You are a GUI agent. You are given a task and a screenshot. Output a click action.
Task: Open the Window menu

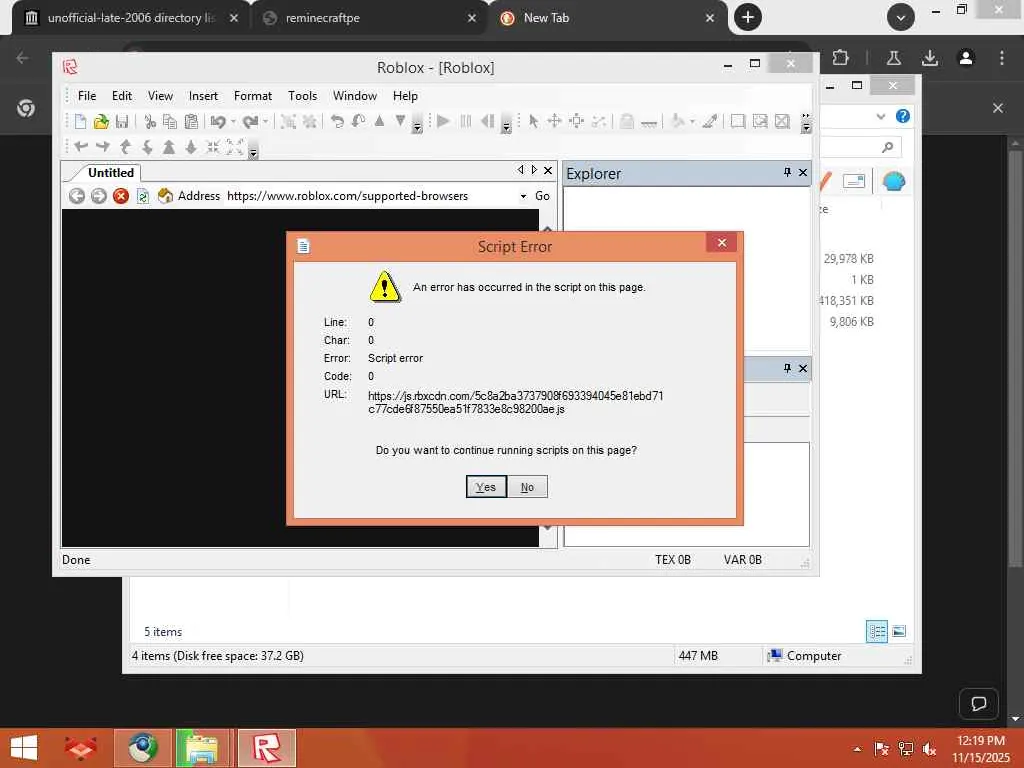tap(355, 96)
